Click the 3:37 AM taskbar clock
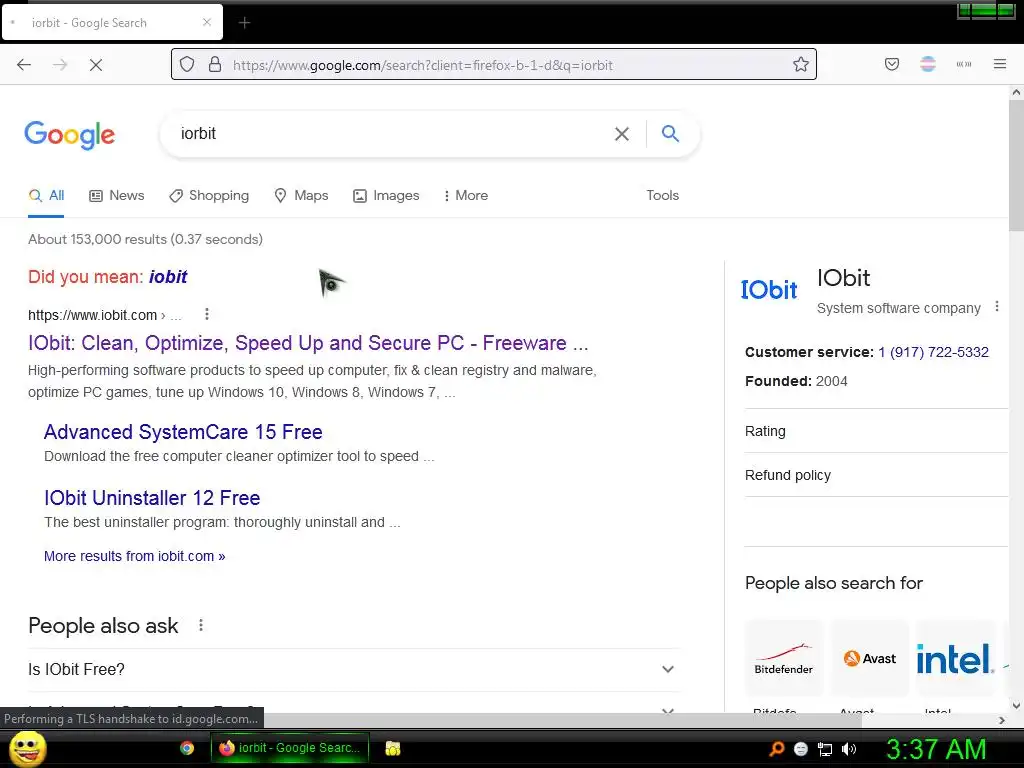1024x768 pixels. click(x=936, y=749)
